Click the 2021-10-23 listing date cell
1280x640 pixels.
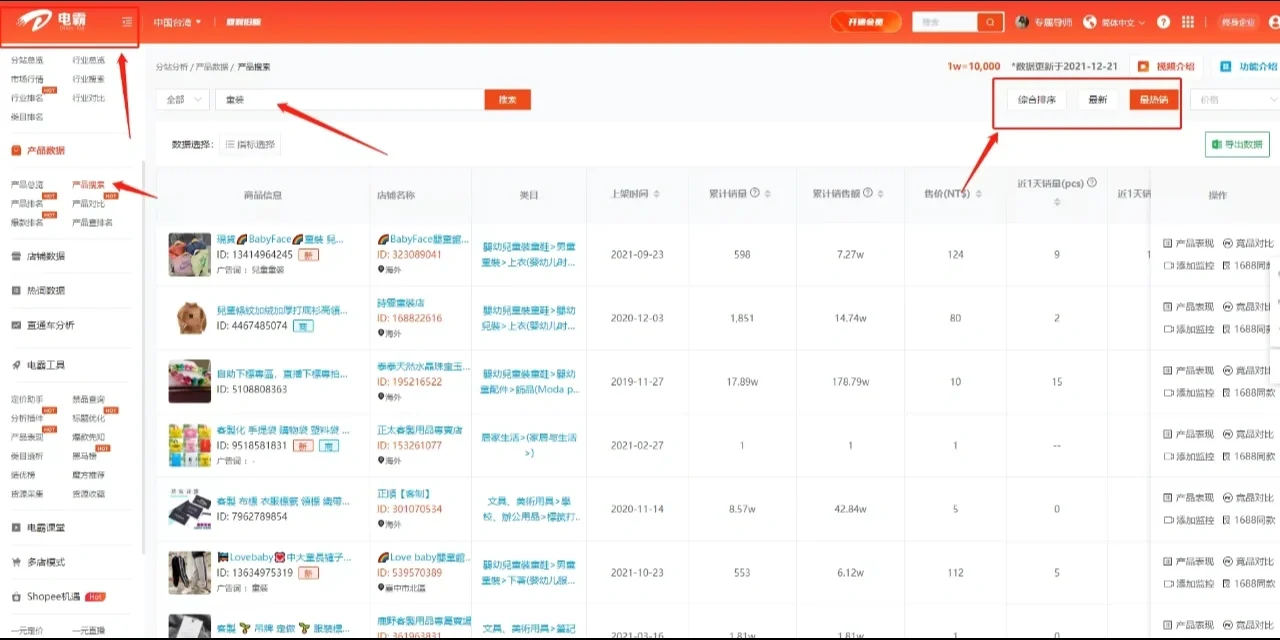pyautogui.click(x=636, y=573)
